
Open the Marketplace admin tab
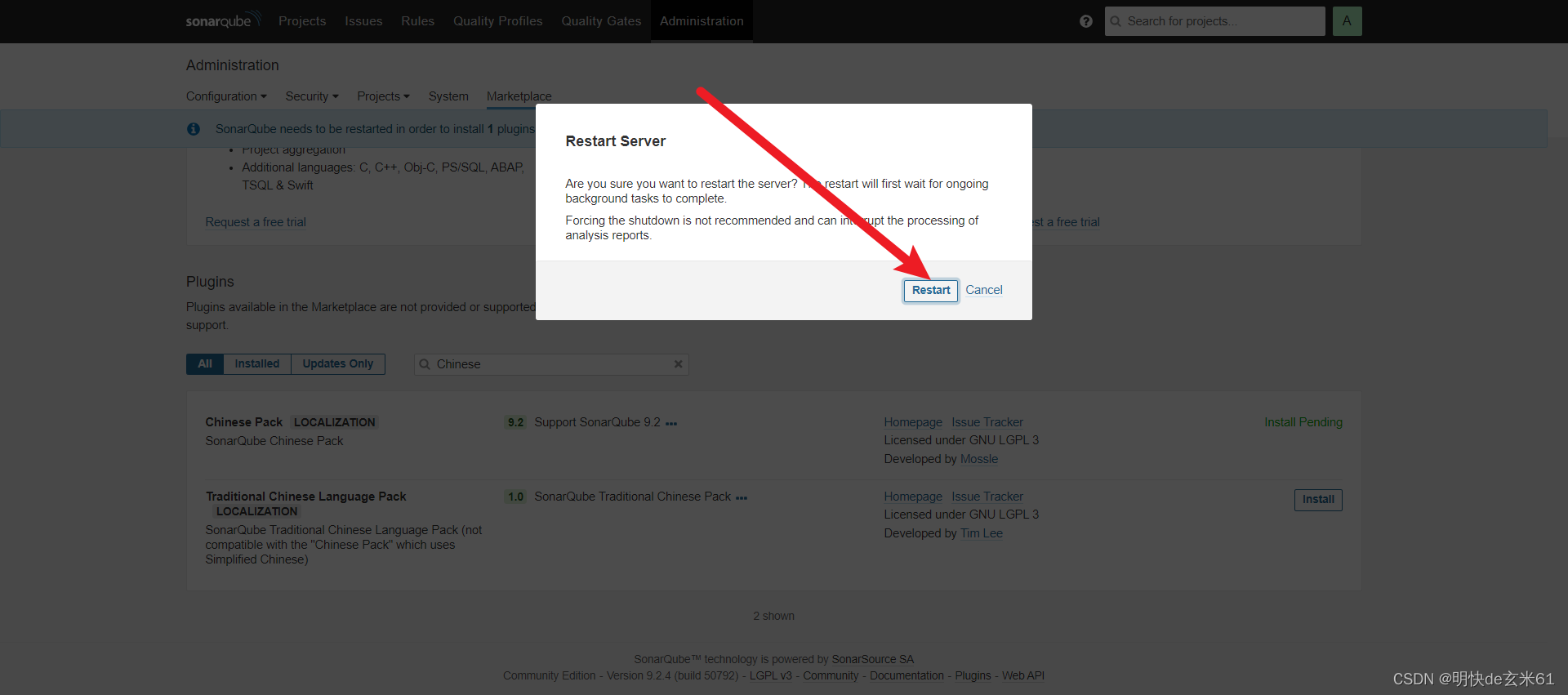coord(519,96)
